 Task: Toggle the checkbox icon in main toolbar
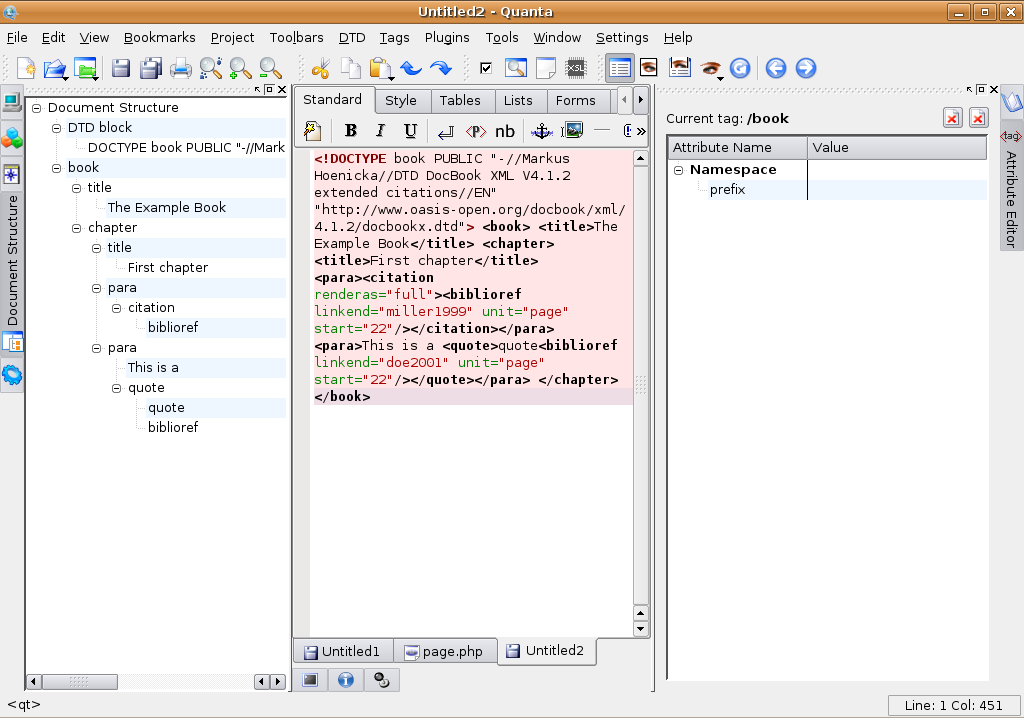[x=486, y=68]
